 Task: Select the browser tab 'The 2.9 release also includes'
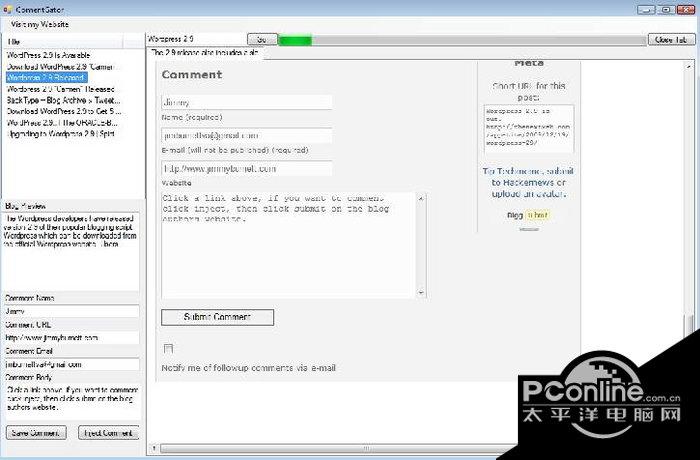205,53
